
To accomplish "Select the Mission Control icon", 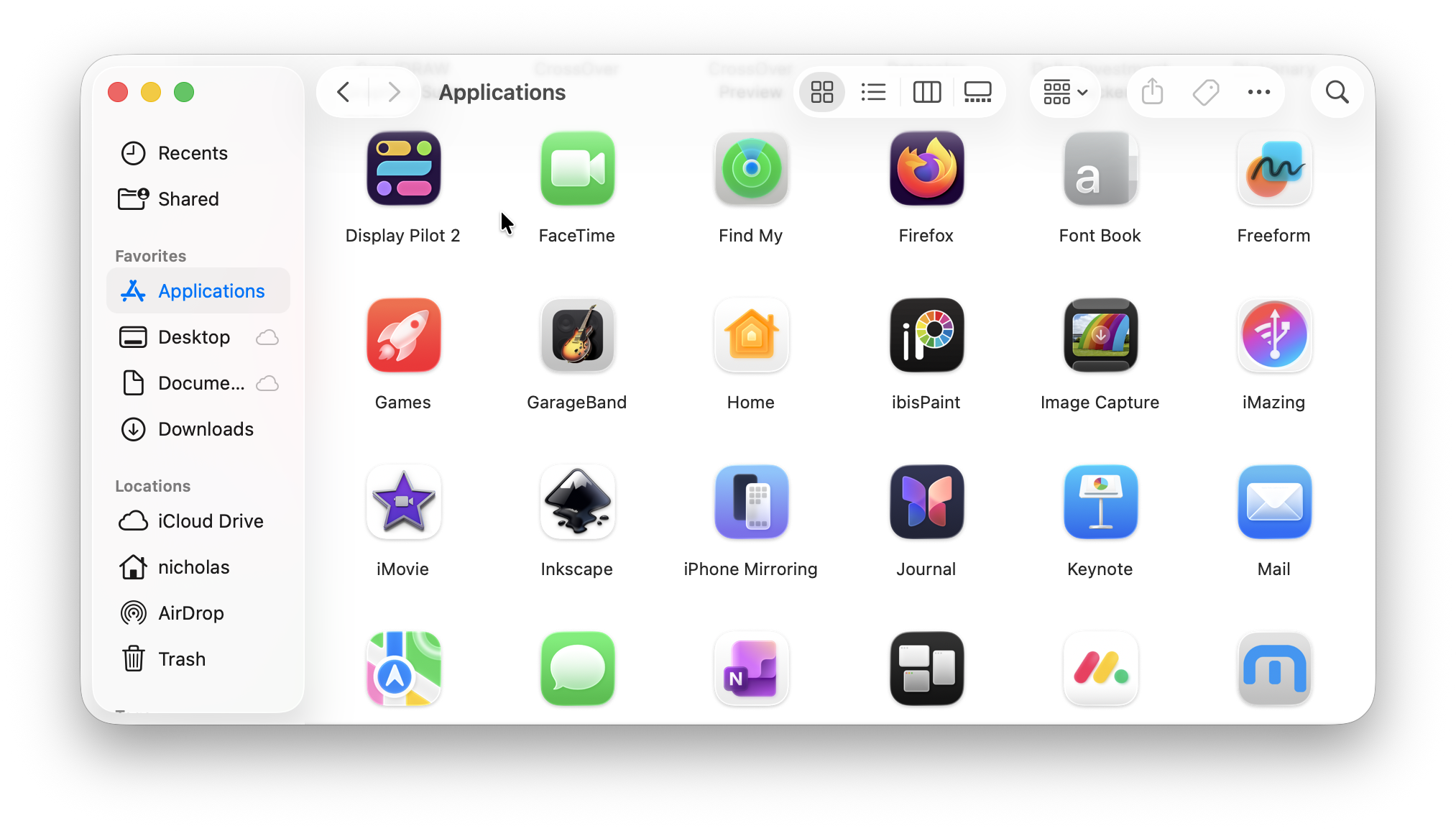I will pos(926,669).
